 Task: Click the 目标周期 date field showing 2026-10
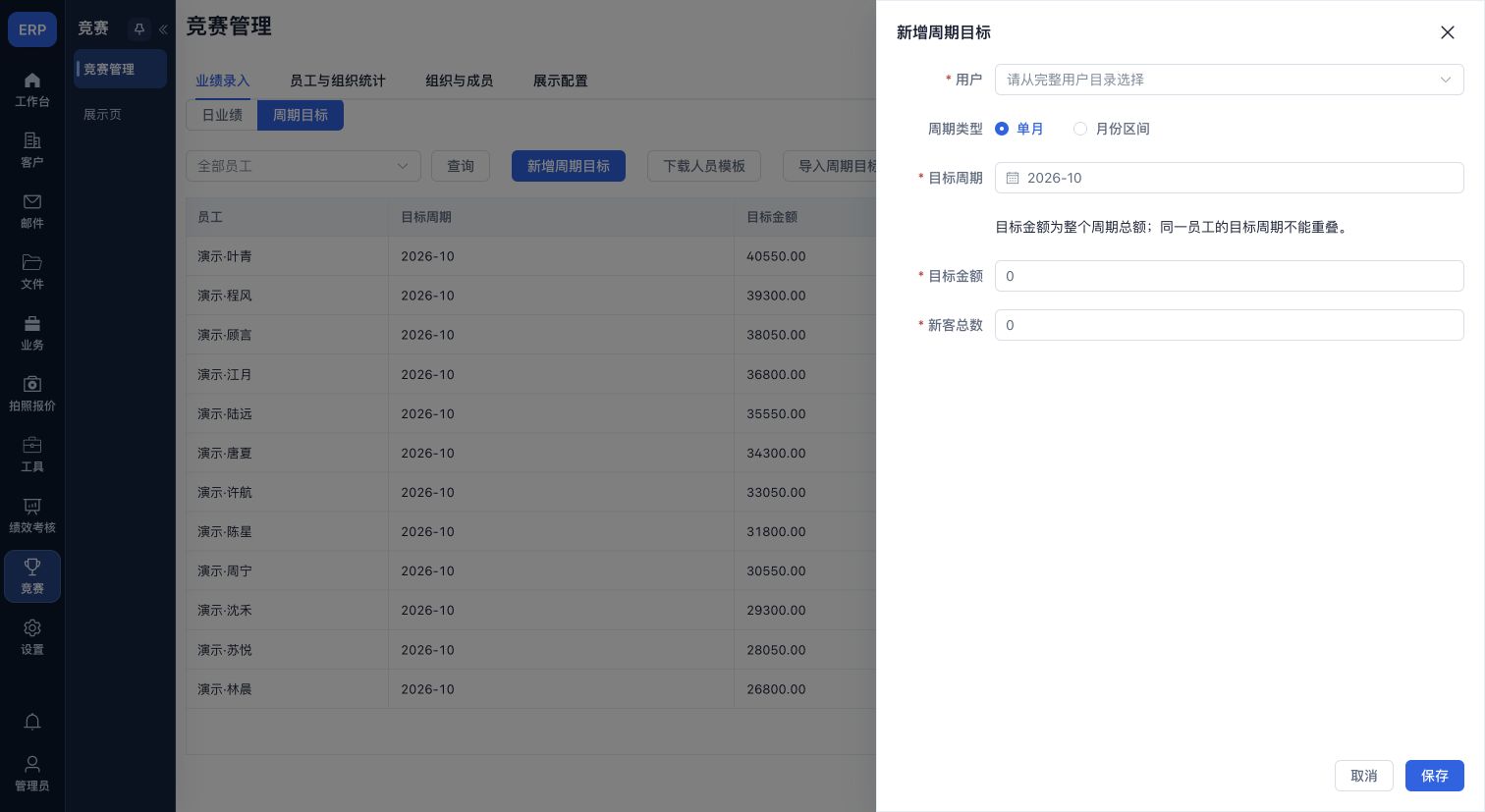1229,178
